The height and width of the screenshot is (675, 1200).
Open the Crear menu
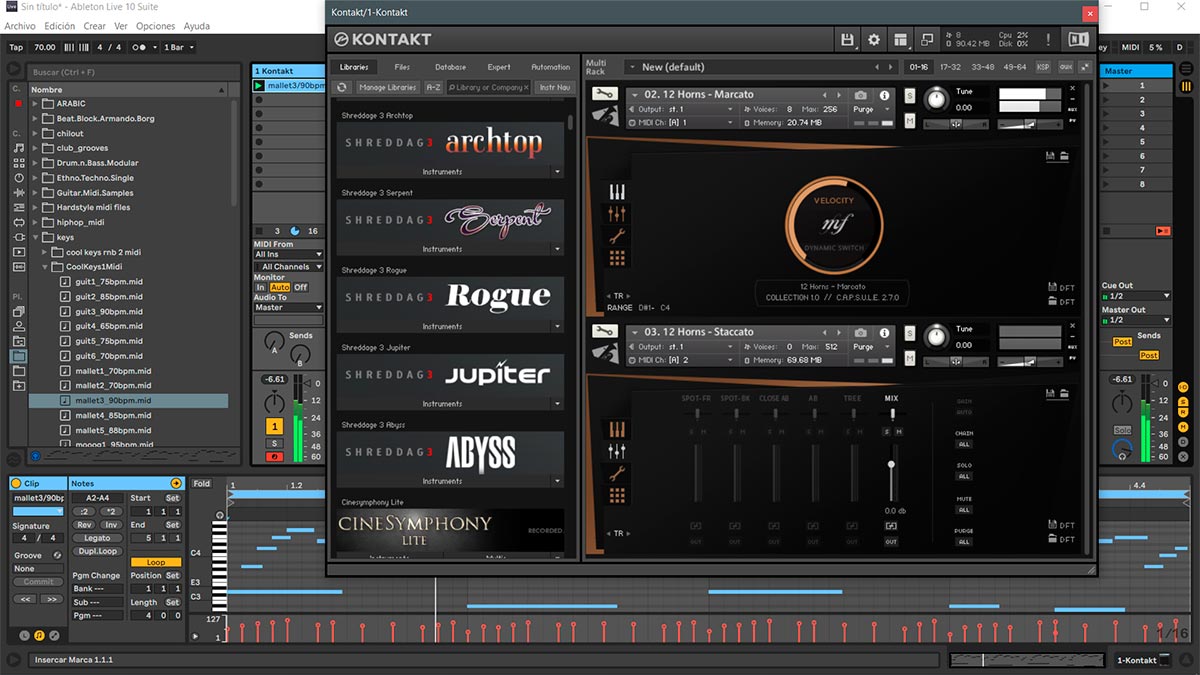point(95,26)
